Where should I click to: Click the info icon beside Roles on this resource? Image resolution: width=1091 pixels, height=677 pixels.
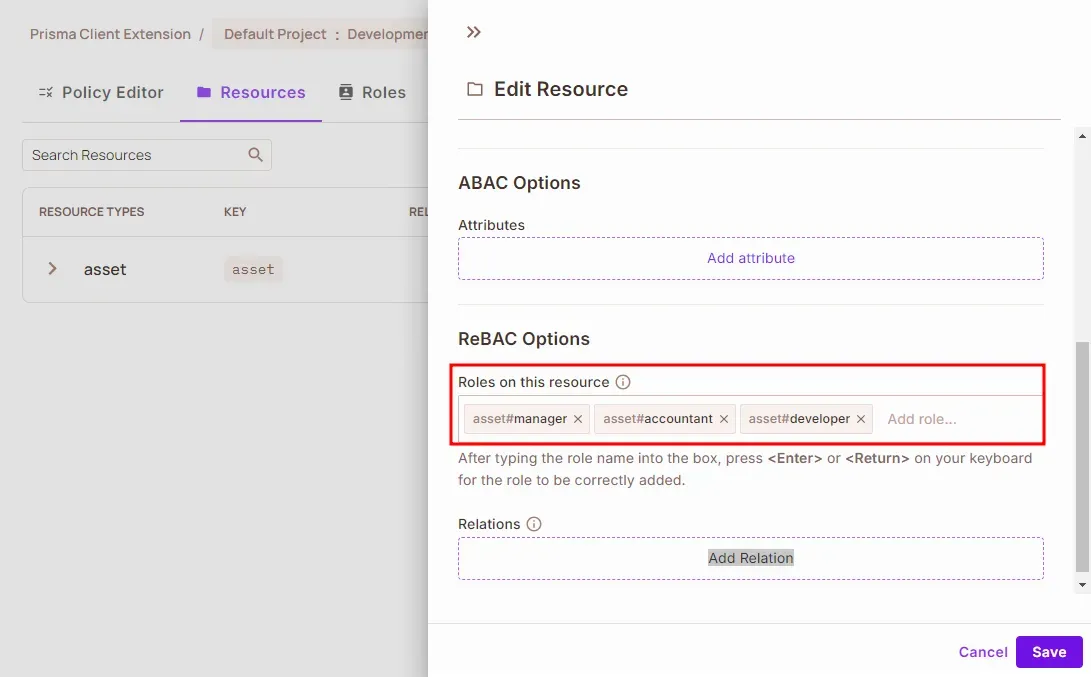[623, 382]
